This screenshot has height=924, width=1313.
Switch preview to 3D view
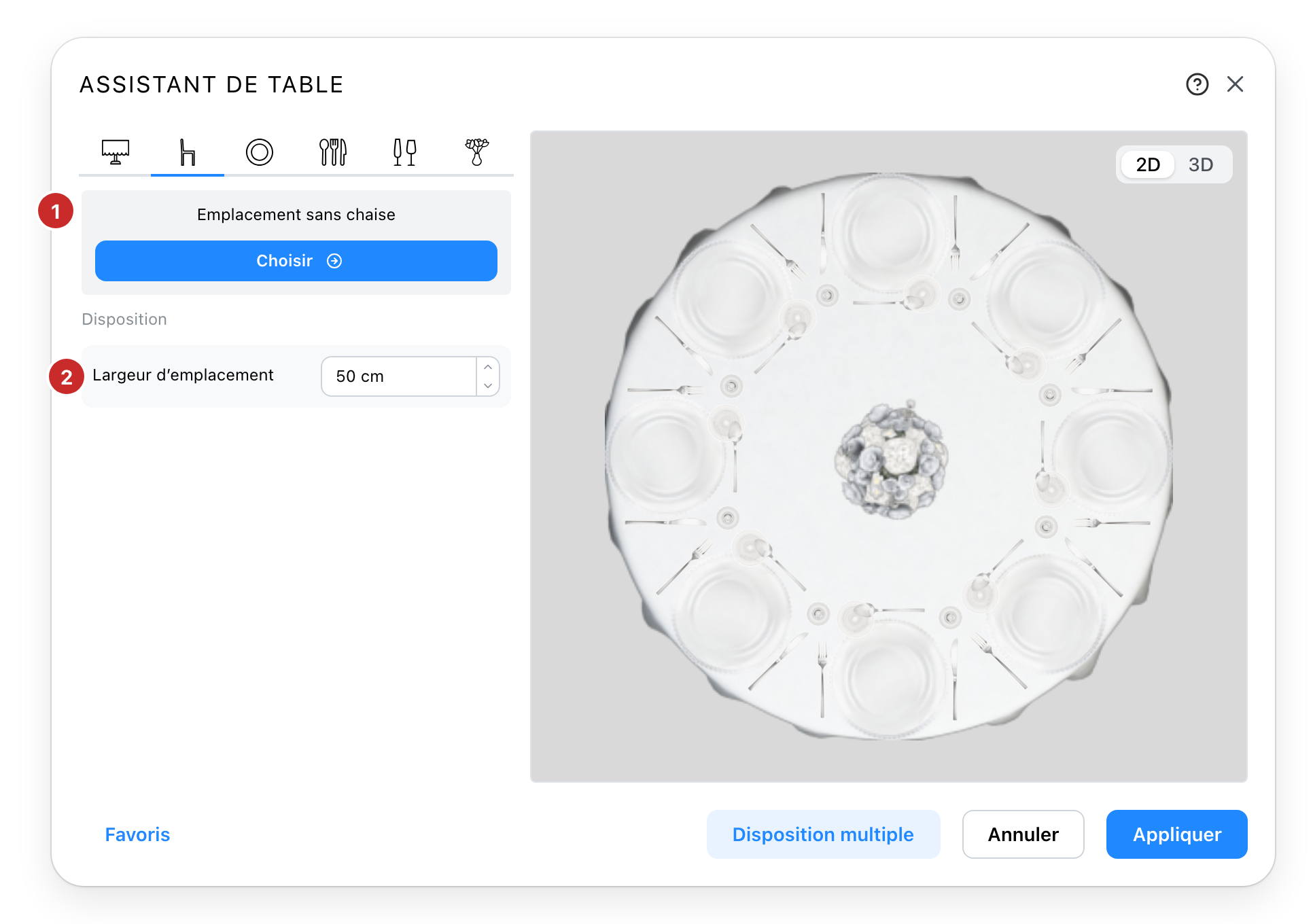[x=1201, y=164]
